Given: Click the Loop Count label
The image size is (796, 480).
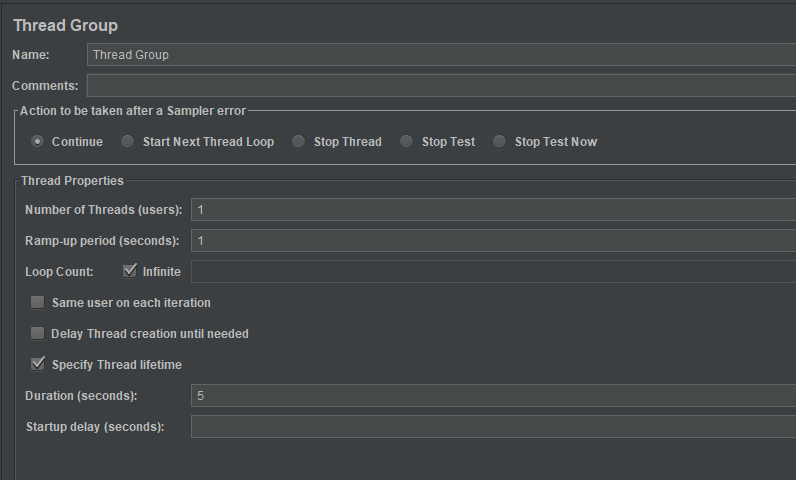Looking at the screenshot, I should point(59,271).
